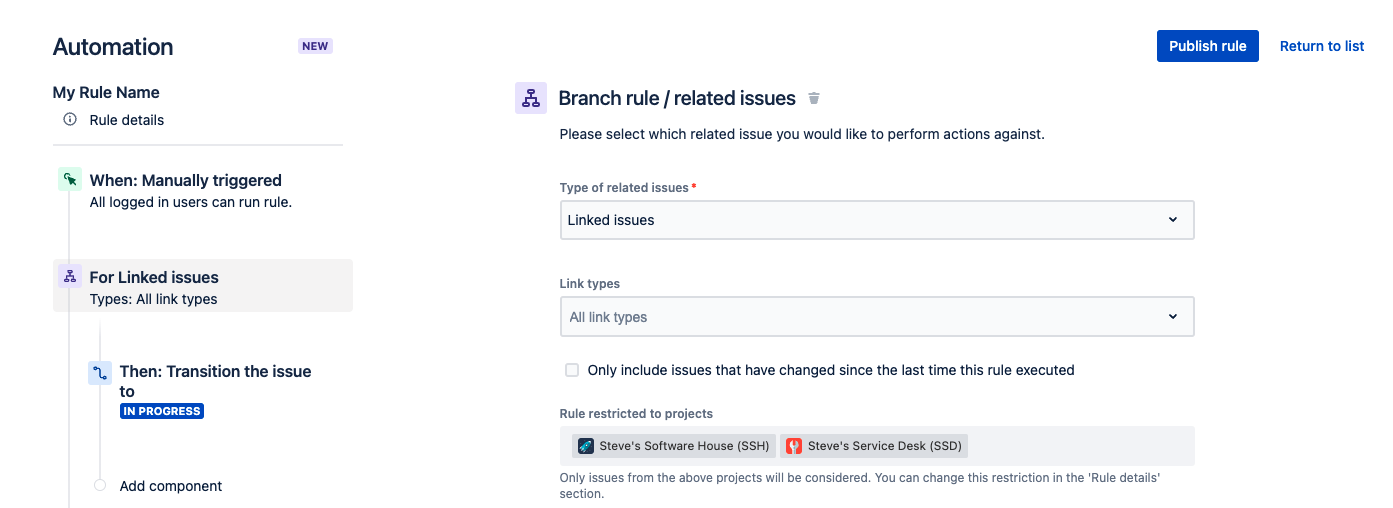Image resolution: width=1393 pixels, height=508 pixels.
Task: Delete the branch rule with trash icon
Action: [814, 98]
